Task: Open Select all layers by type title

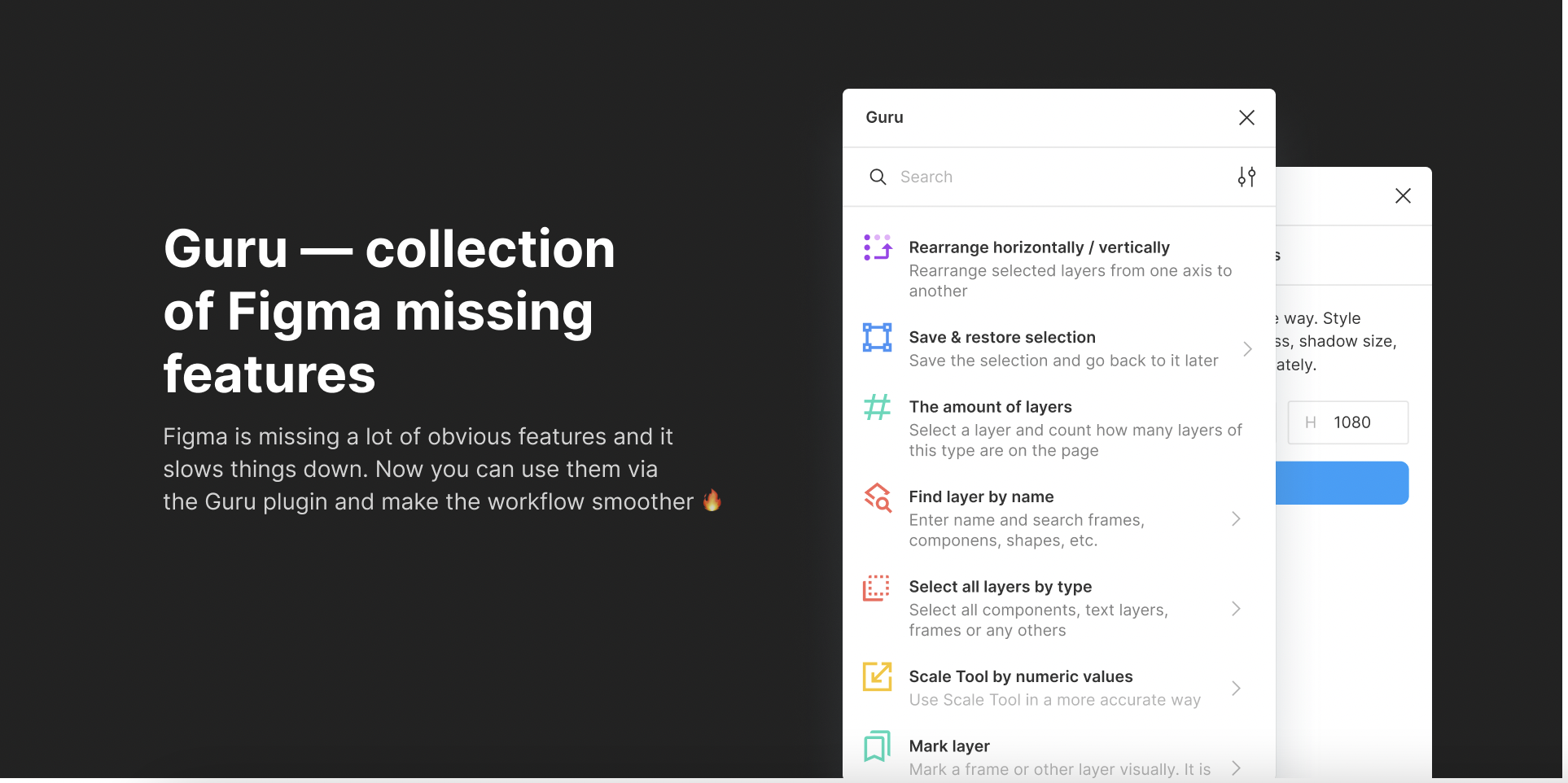Action: [x=1001, y=587]
